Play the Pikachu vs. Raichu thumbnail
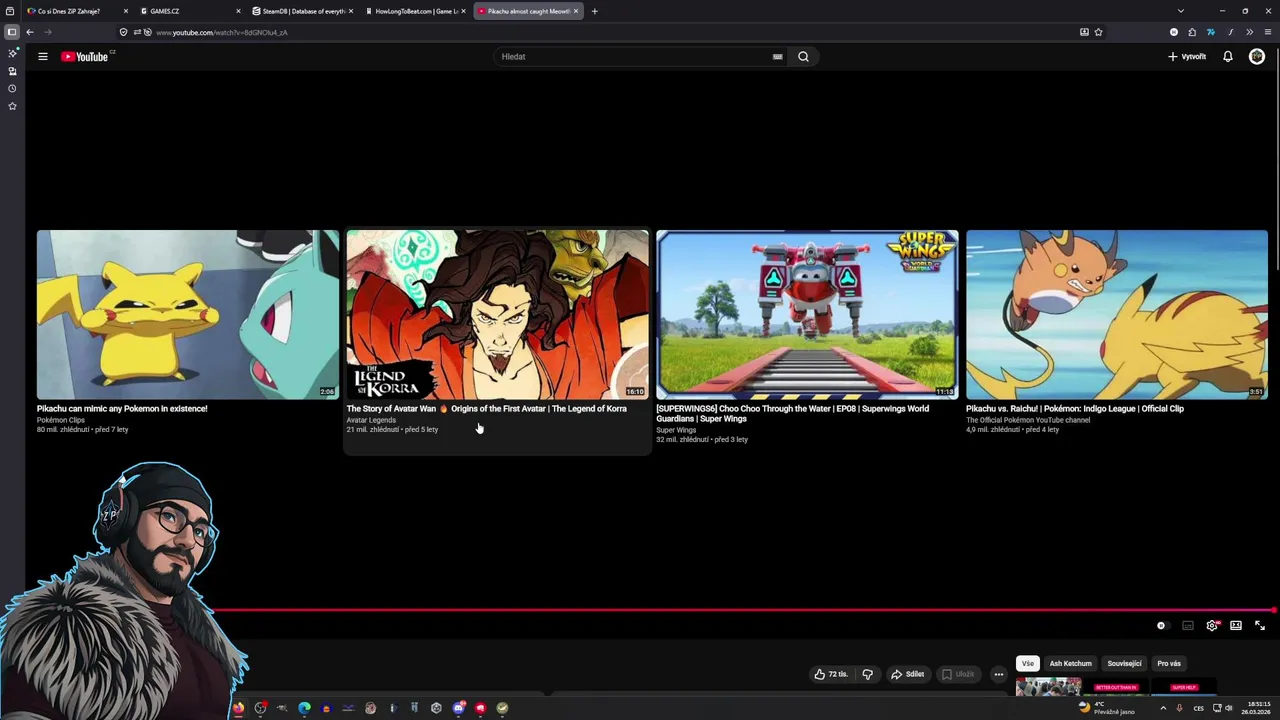The height and width of the screenshot is (720, 1280). coord(1117,315)
